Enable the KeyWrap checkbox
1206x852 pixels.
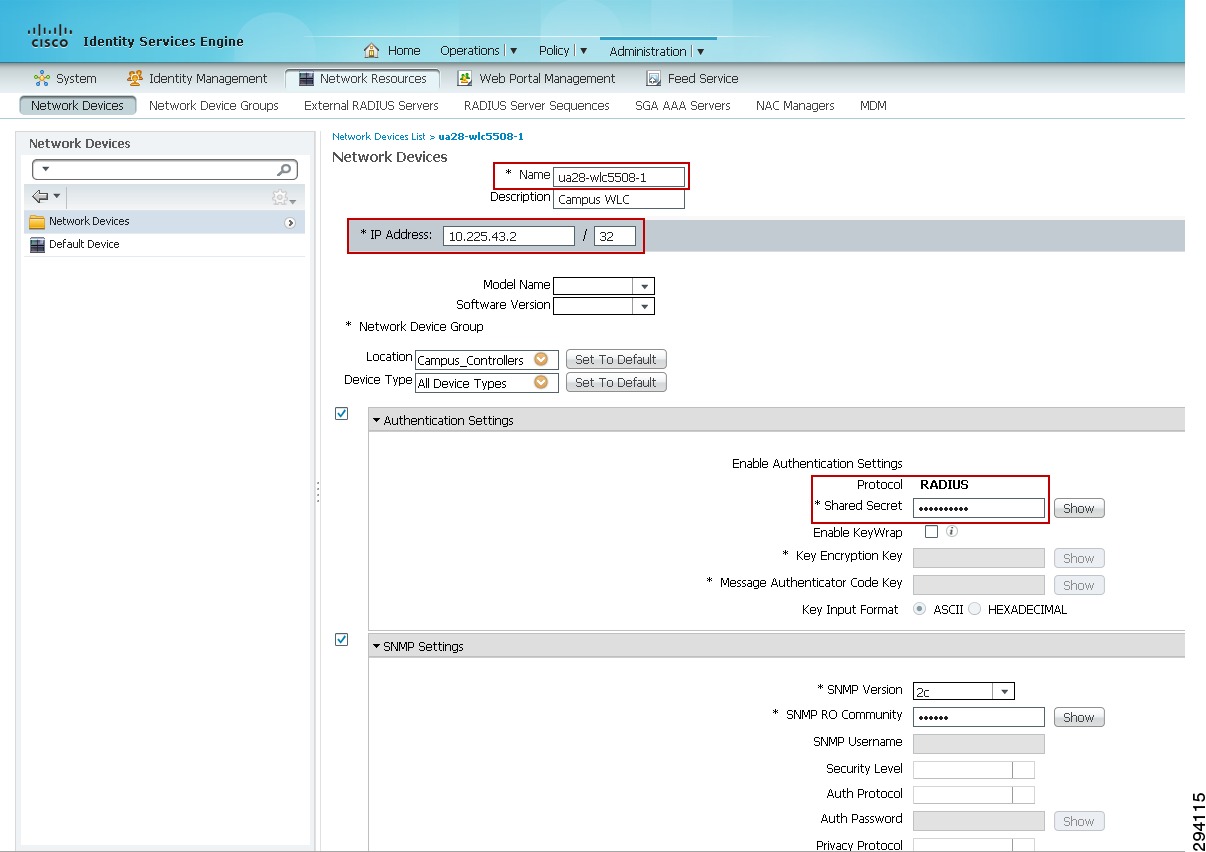click(931, 532)
